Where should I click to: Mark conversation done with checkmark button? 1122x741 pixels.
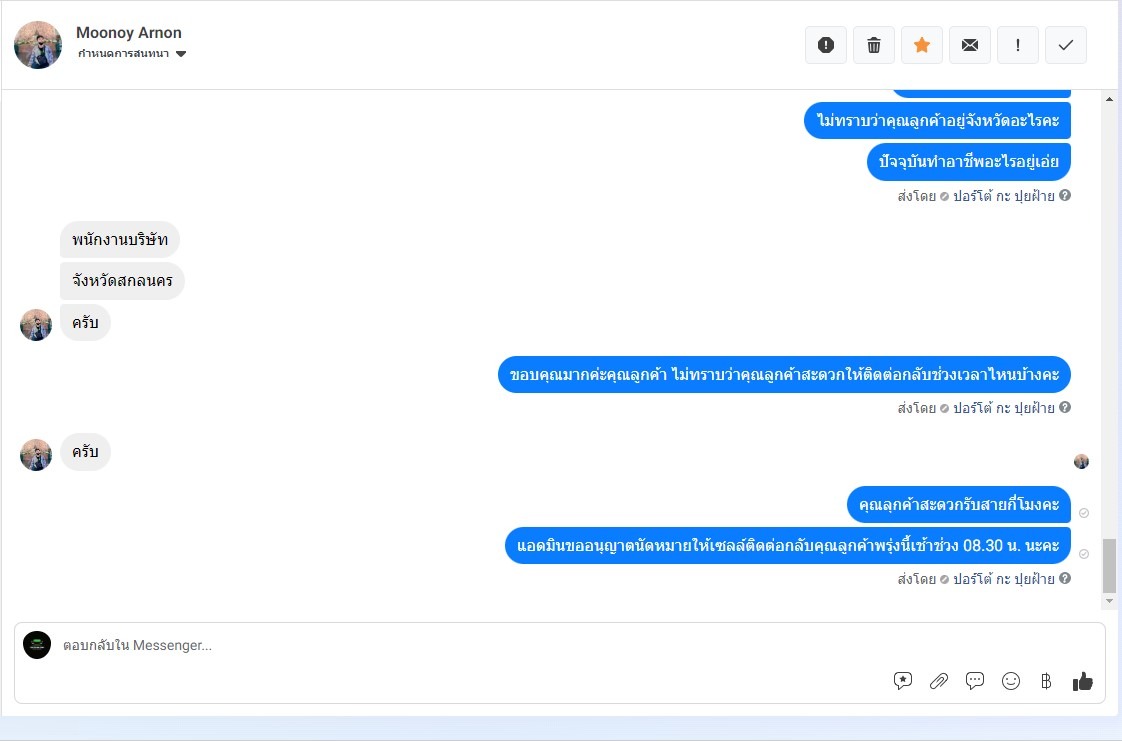click(1065, 45)
